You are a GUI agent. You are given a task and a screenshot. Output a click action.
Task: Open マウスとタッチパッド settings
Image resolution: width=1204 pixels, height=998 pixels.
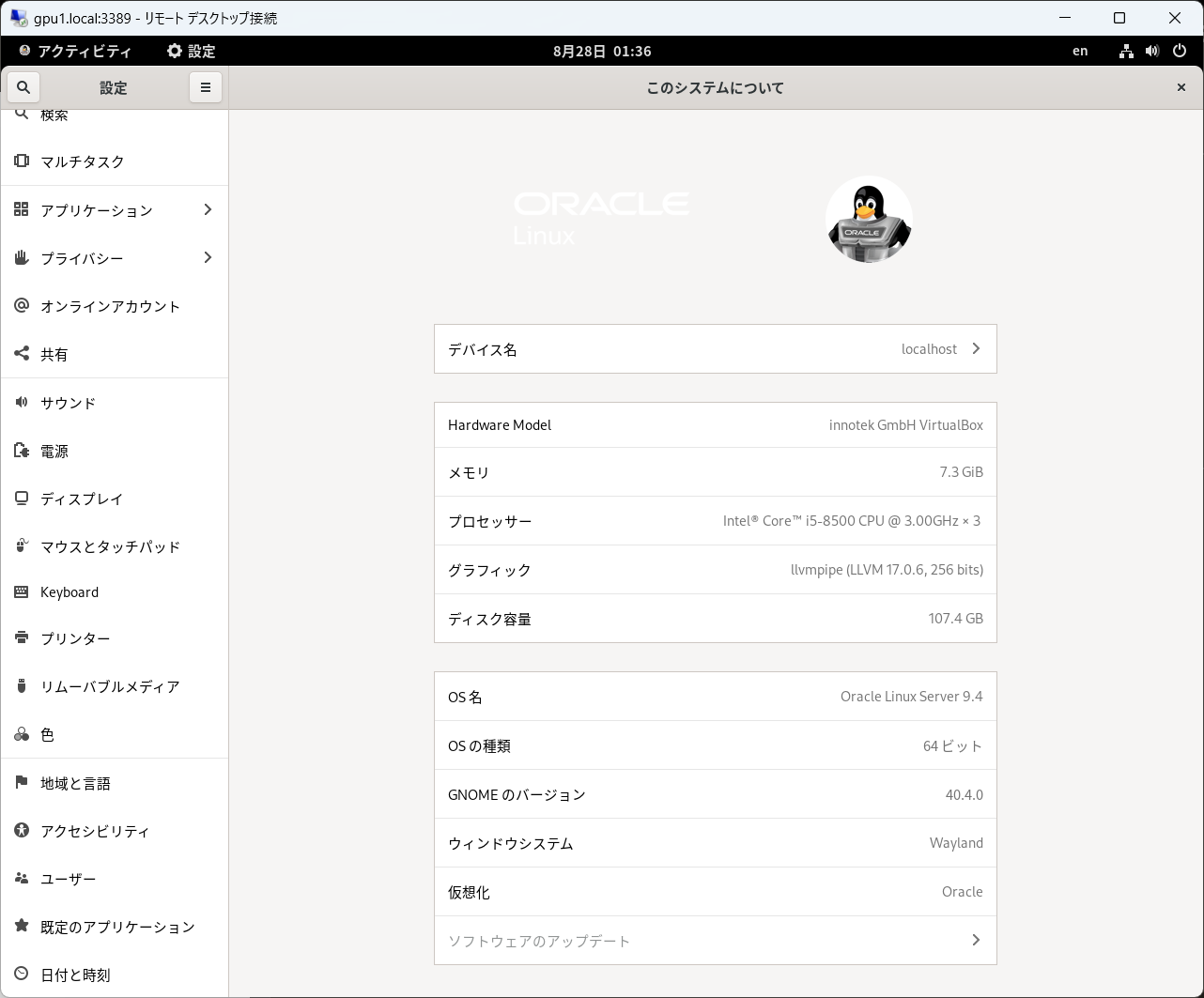point(115,546)
